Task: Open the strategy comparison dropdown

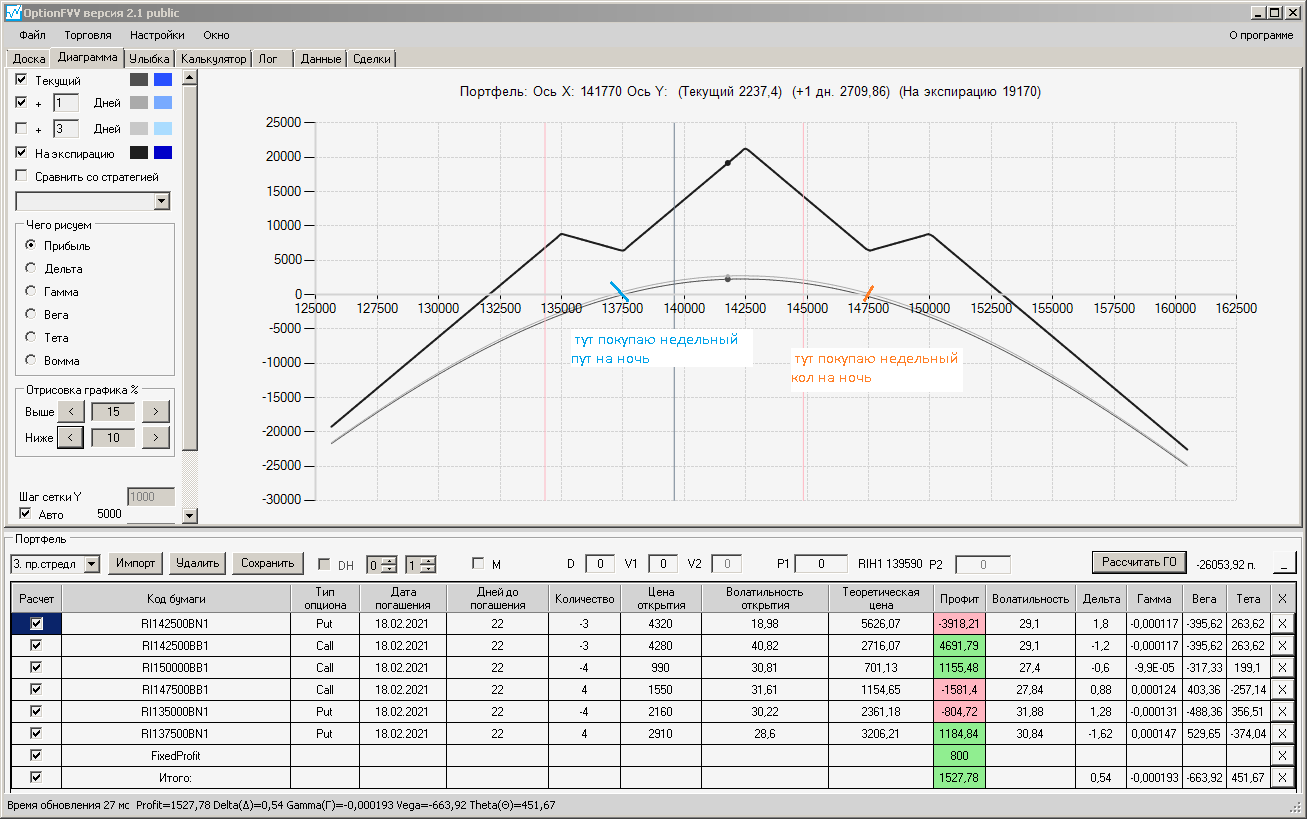Action: click(x=162, y=202)
